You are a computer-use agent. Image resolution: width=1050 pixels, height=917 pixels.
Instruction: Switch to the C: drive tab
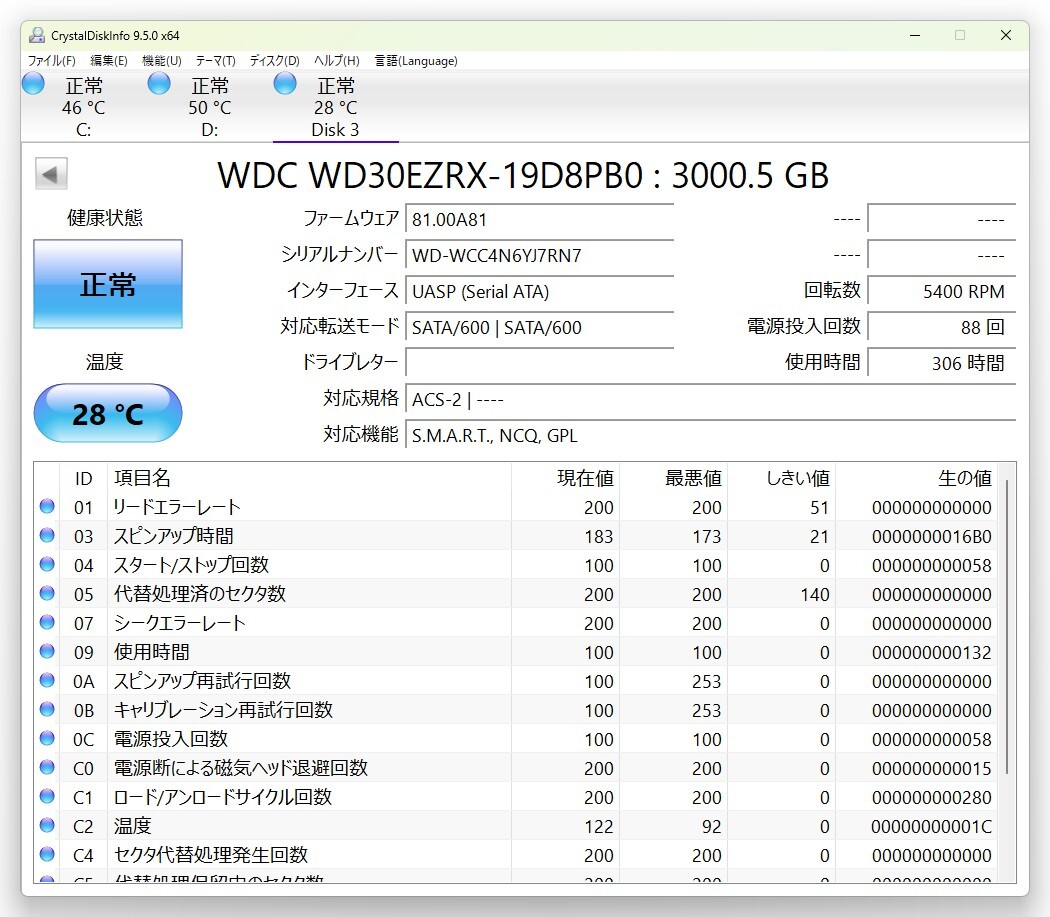tap(84, 107)
